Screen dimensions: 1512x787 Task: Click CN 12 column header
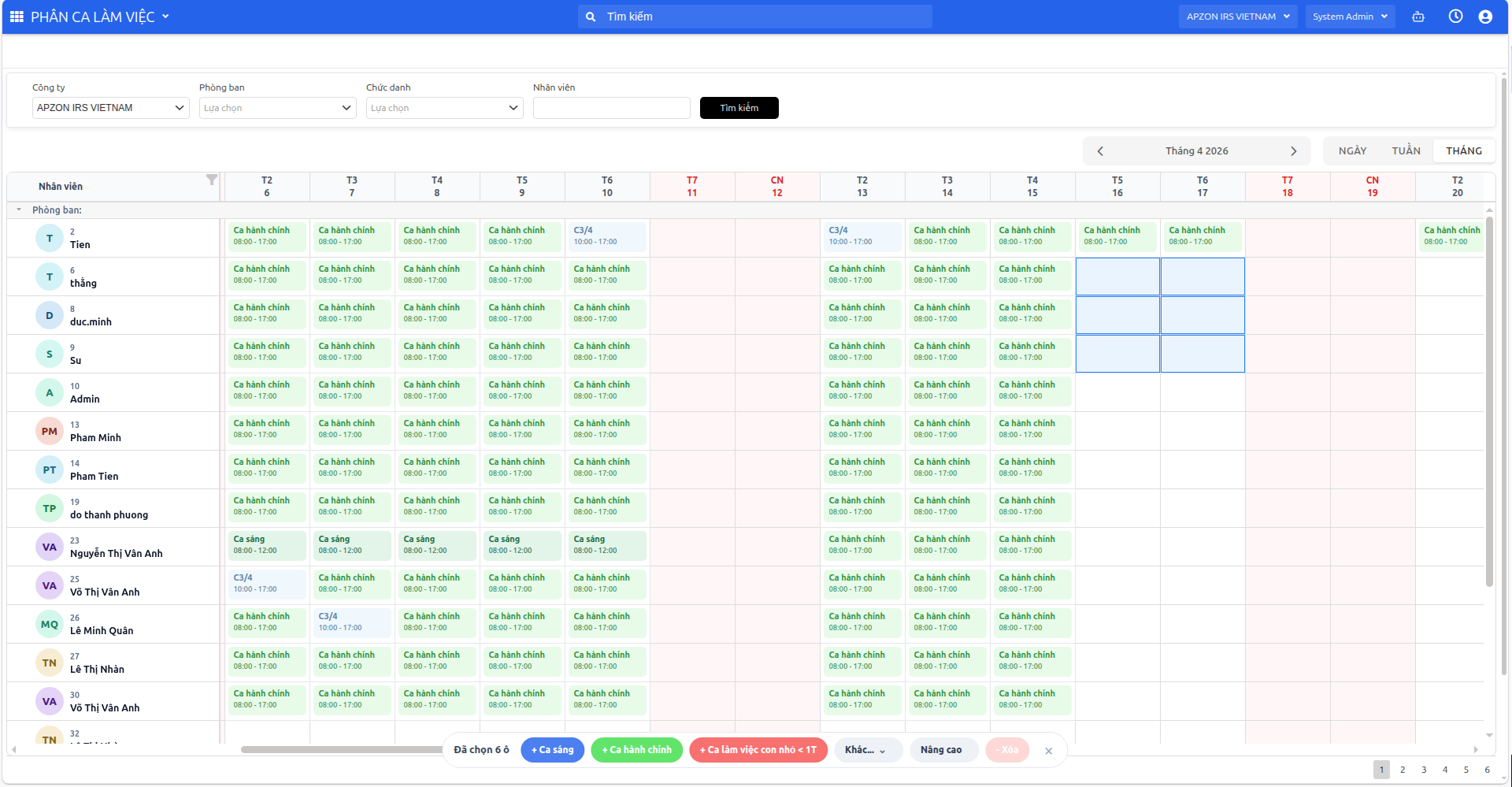tap(777, 187)
